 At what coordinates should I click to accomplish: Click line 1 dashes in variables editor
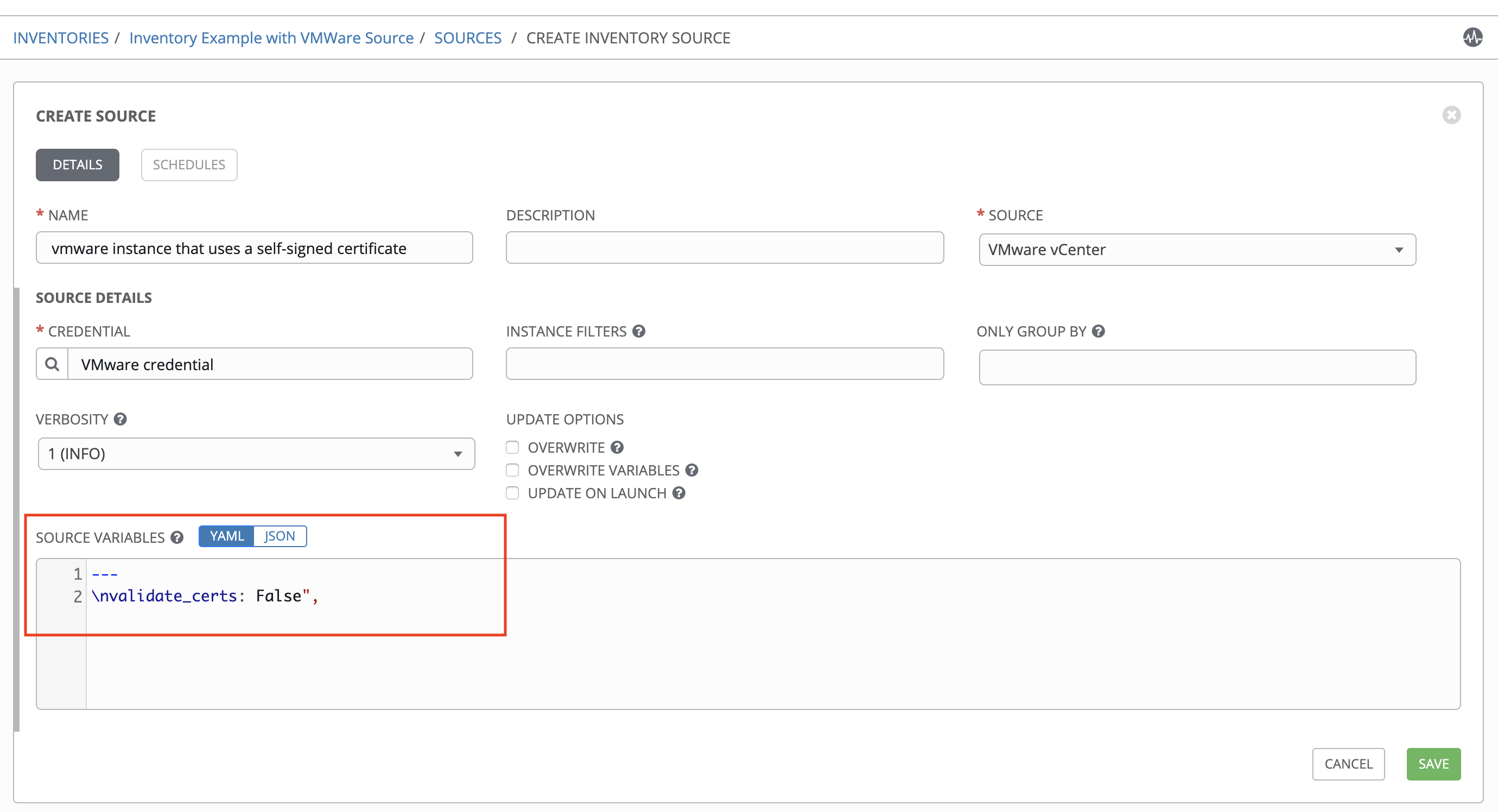point(105,574)
